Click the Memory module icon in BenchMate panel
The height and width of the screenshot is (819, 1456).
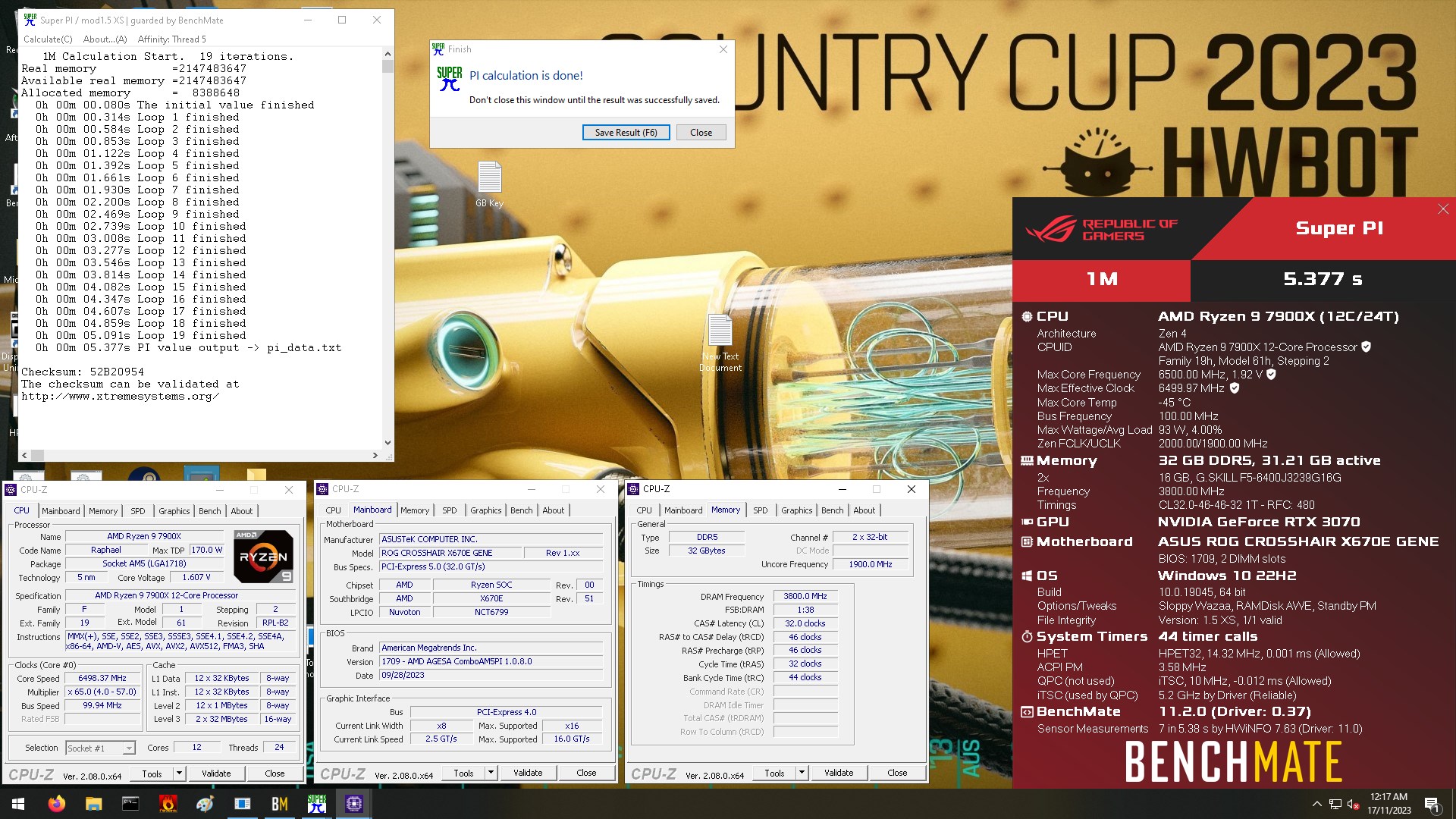(1027, 461)
